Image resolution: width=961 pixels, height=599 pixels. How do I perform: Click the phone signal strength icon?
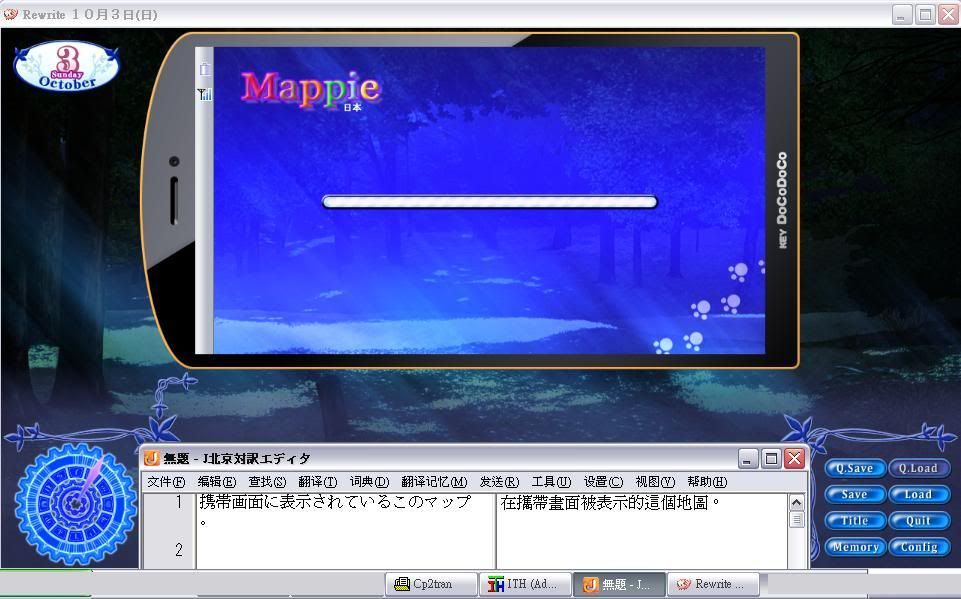(204, 94)
